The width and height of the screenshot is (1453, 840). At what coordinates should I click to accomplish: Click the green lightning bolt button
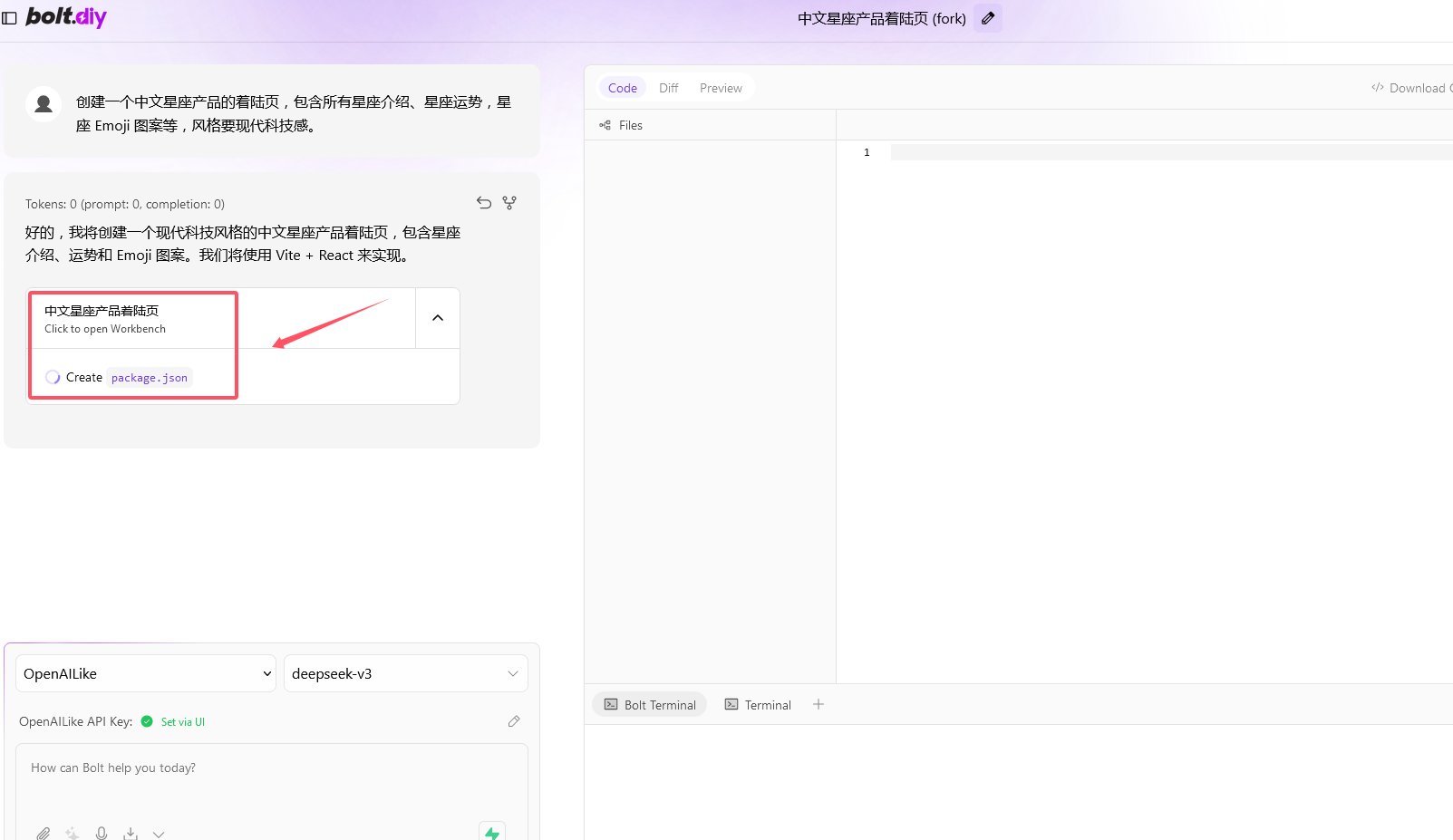(492, 832)
